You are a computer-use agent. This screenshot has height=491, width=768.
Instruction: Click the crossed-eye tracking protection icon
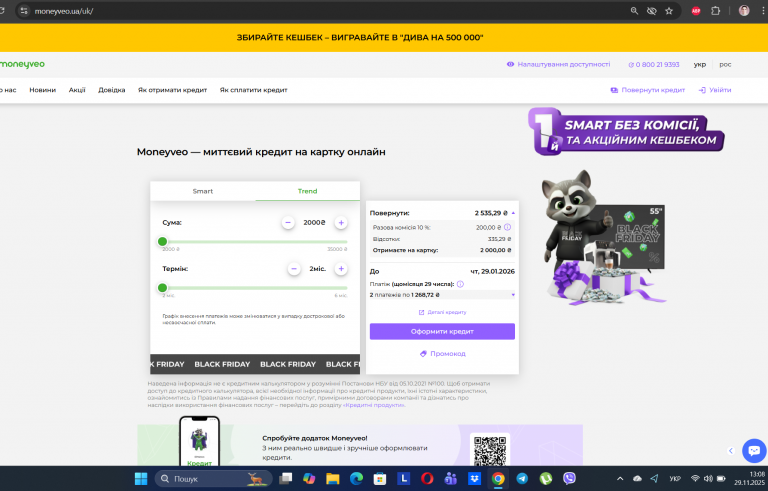coord(651,11)
